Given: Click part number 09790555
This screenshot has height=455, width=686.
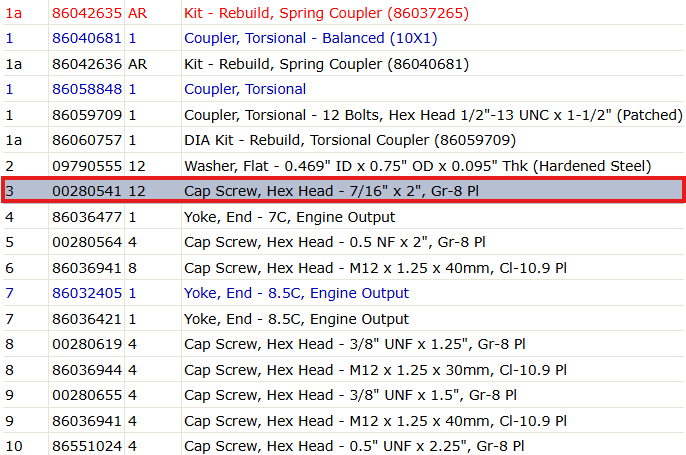Looking at the screenshot, I should [87, 166].
